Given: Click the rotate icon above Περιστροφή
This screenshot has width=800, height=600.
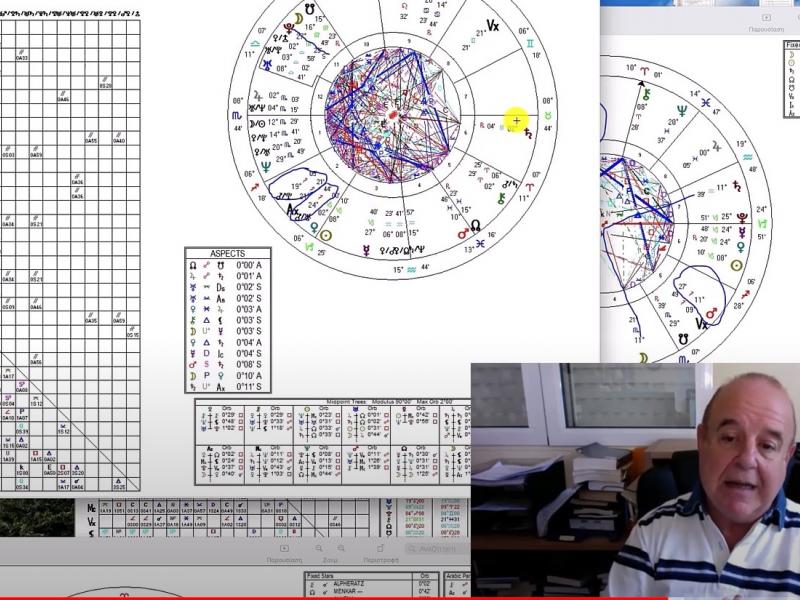Looking at the screenshot, I should [x=381, y=548].
